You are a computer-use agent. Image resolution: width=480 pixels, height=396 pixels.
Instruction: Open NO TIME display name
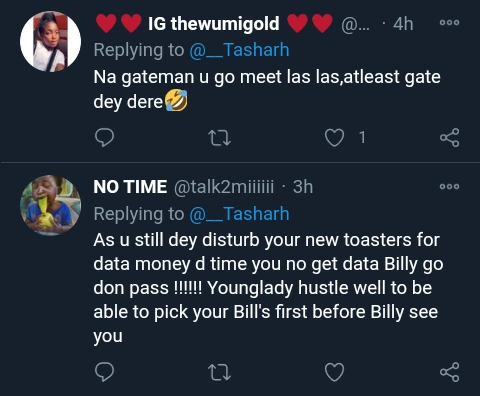pos(130,187)
